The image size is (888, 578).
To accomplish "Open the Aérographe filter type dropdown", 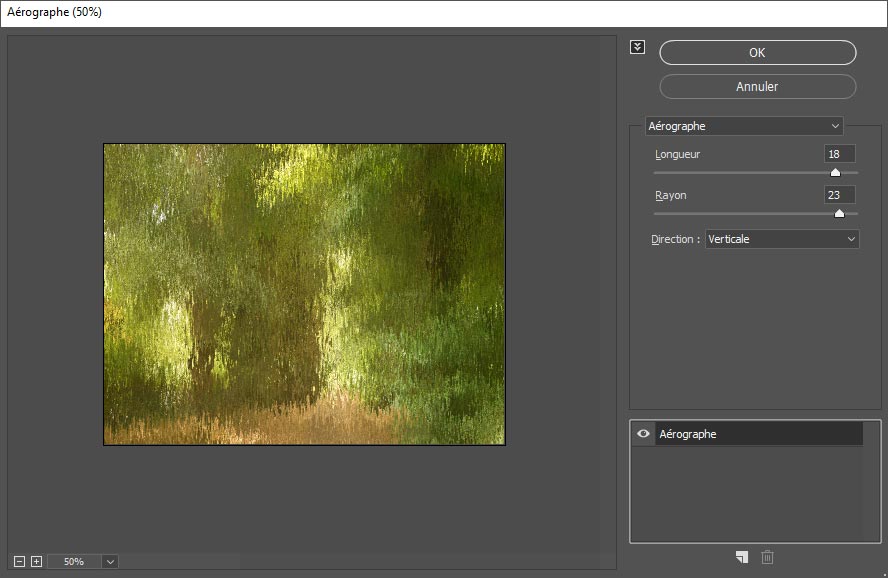I will point(744,126).
